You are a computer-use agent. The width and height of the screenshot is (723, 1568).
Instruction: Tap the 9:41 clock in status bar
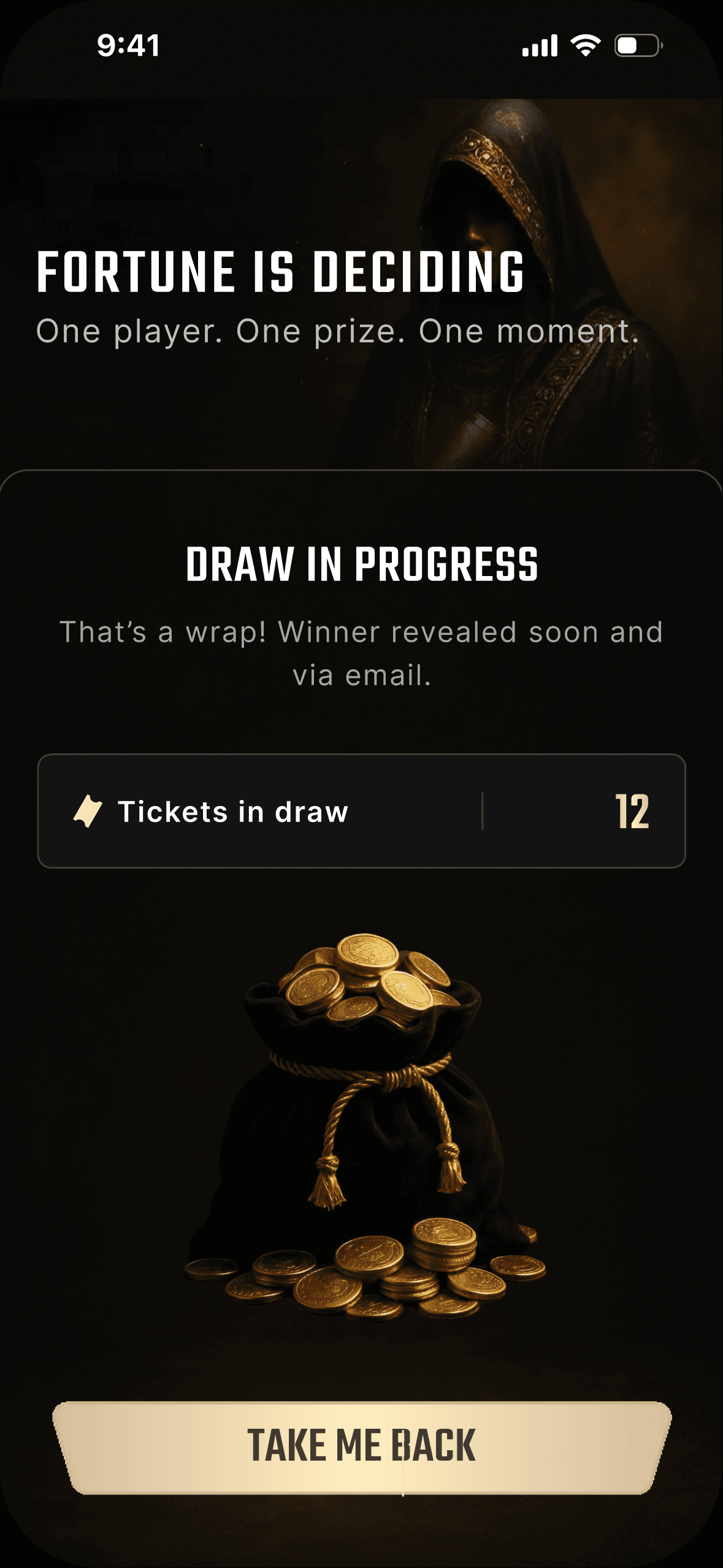coord(129,45)
